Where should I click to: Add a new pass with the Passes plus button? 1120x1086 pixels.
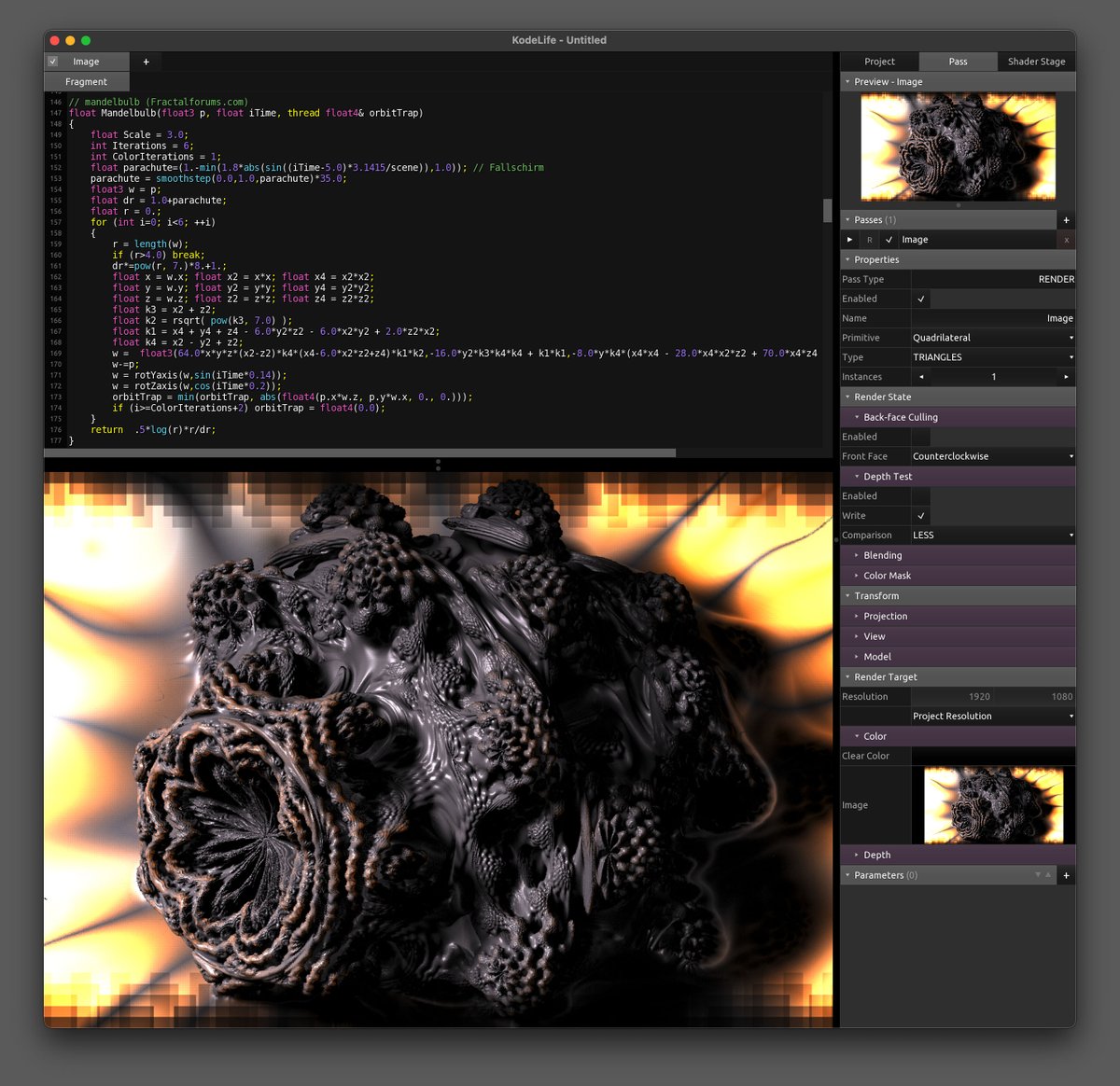pos(1066,220)
